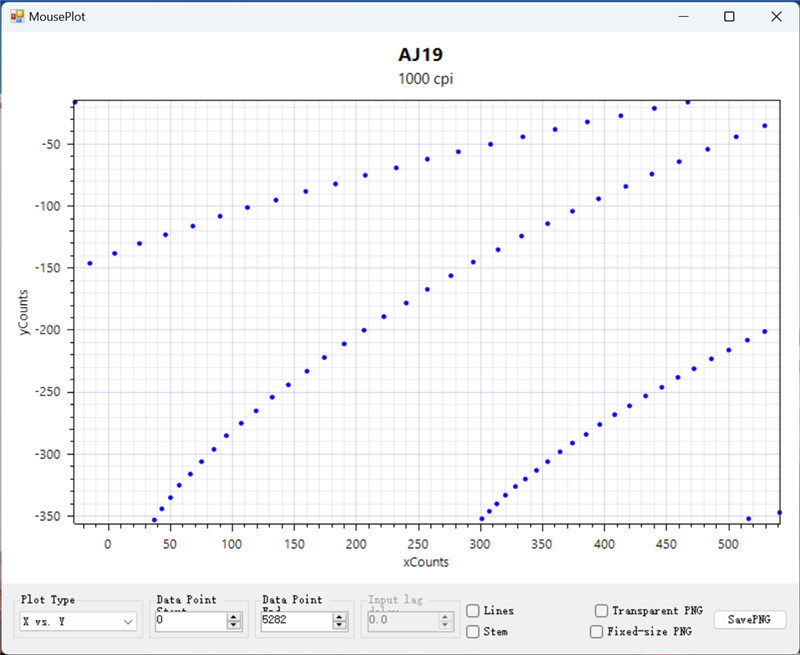Decrease Data Point End with down arrow
This screenshot has height=655, width=800.
(339, 625)
